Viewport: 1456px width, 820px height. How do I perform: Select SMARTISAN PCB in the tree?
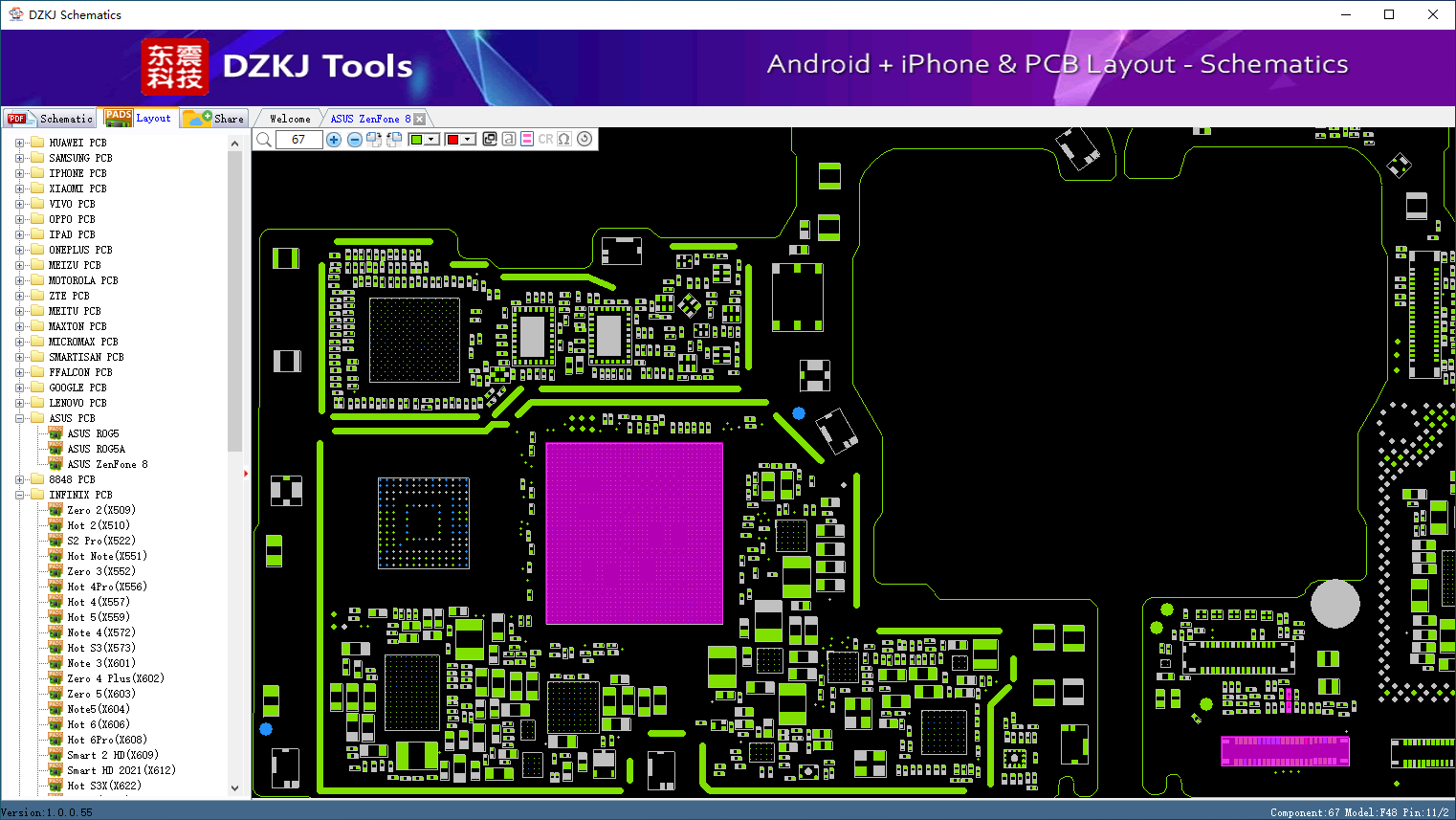[86, 357]
